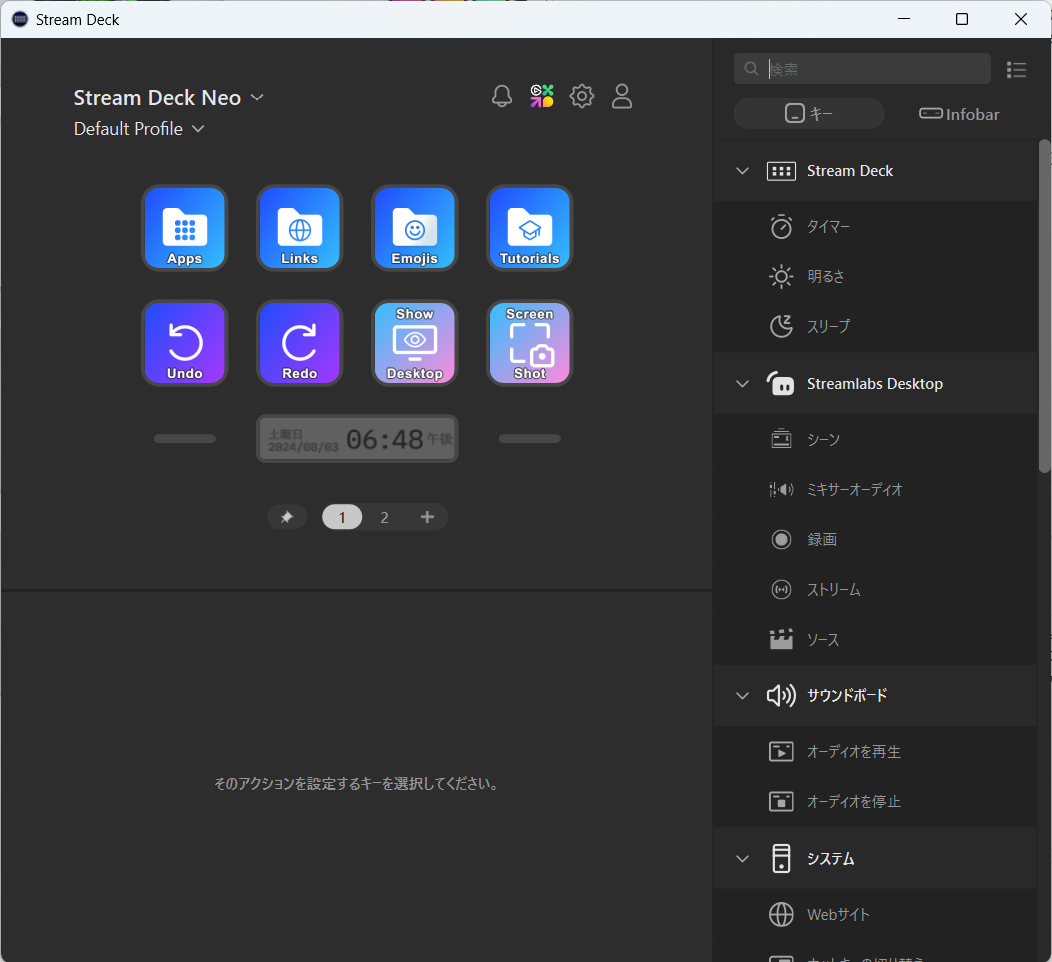Viewport: 1052px width, 962px height.
Task: Select the Emojis folder key
Action: [x=414, y=228]
